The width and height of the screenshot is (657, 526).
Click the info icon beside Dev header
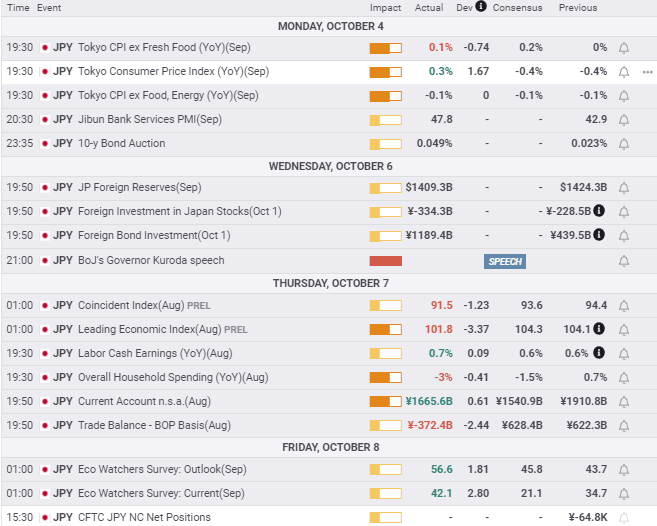481,7
